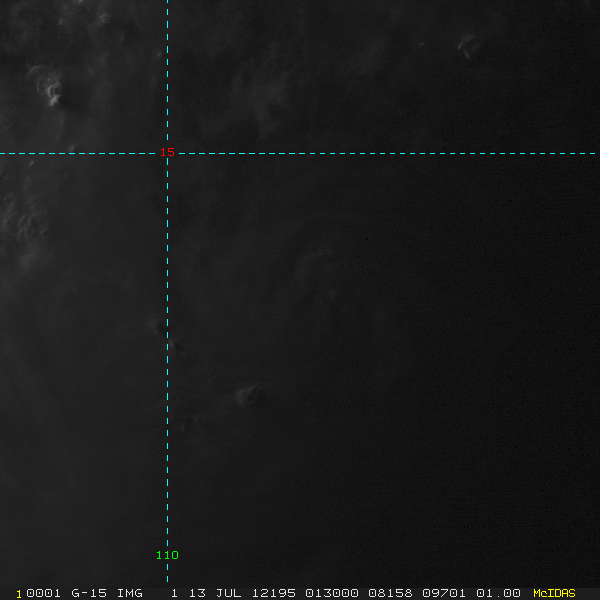Select the yellow McIDAS label
The image size is (600, 600).
pyautogui.click(x=554, y=593)
